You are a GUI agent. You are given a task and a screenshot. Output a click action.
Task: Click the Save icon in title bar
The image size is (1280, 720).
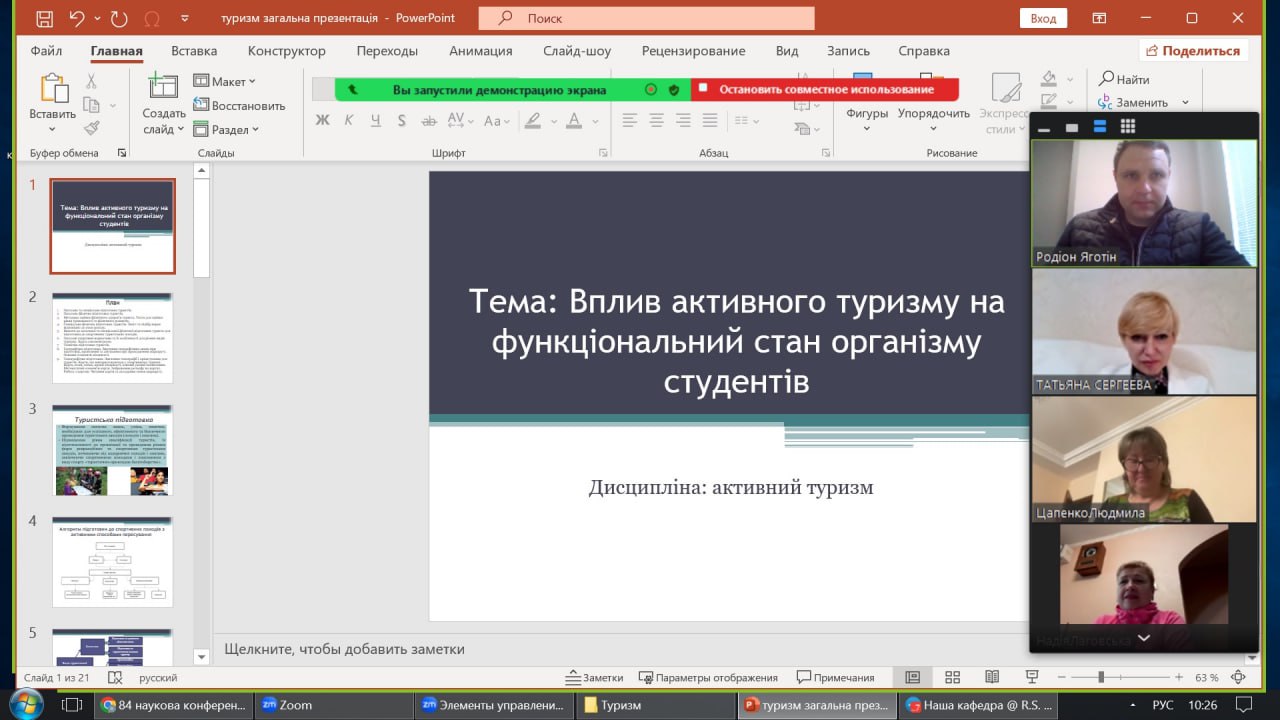43,18
